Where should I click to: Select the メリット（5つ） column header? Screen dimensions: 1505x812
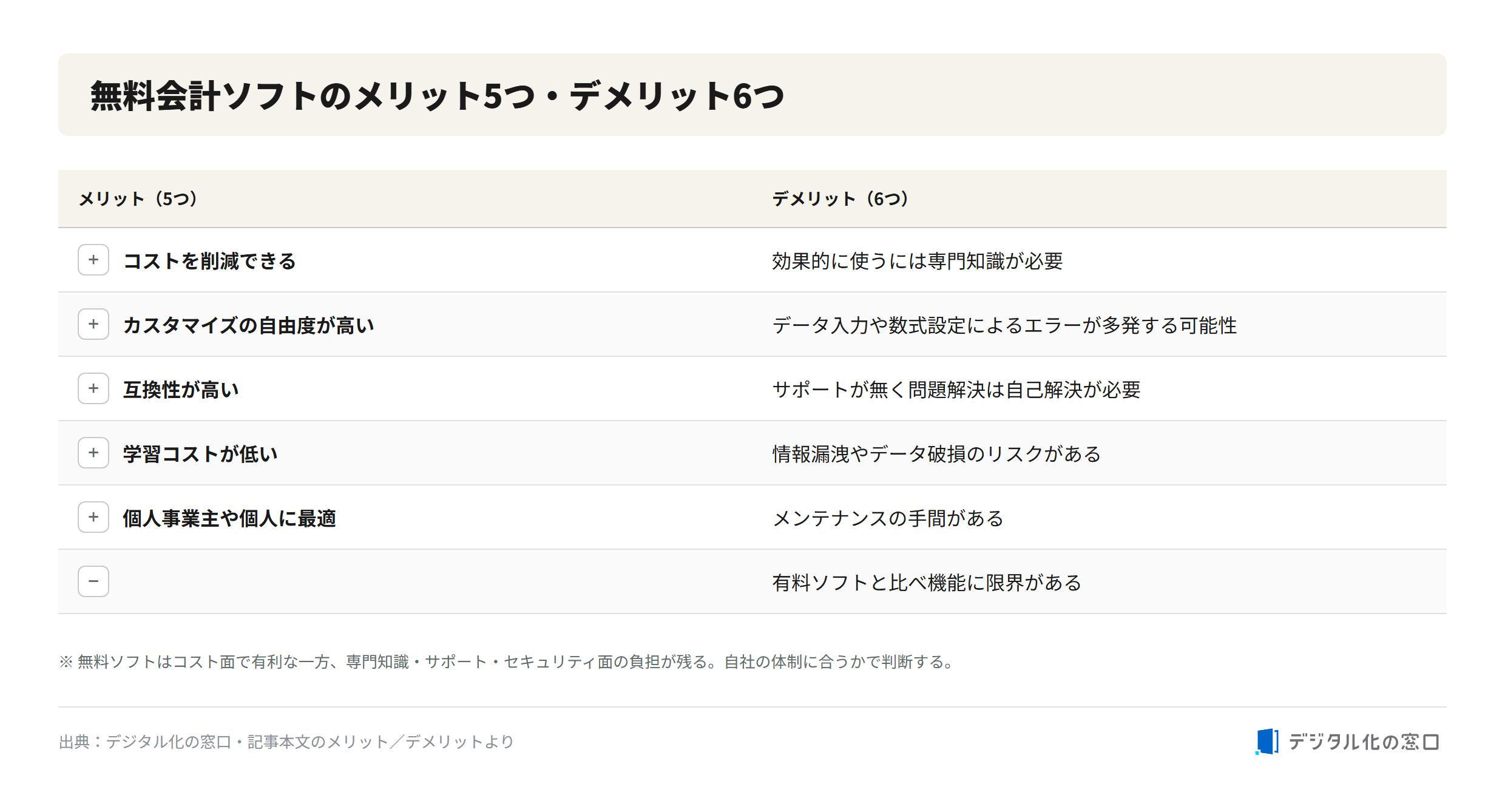pos(138,198)
